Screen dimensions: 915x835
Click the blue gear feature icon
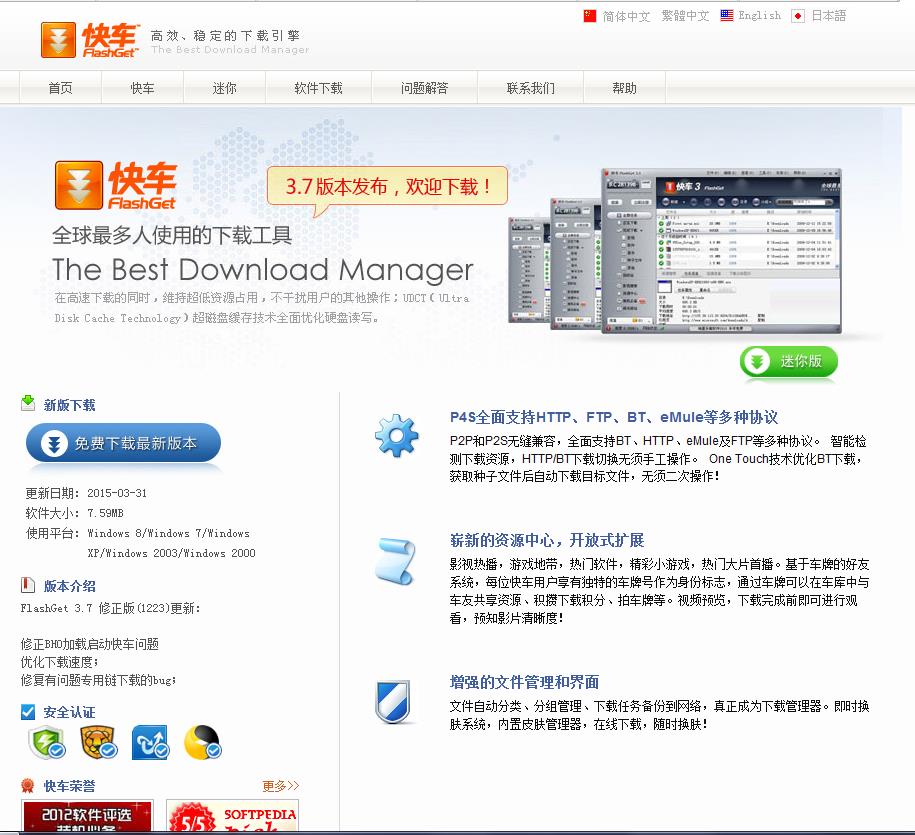pyautogui.click(x=397, y=435)
